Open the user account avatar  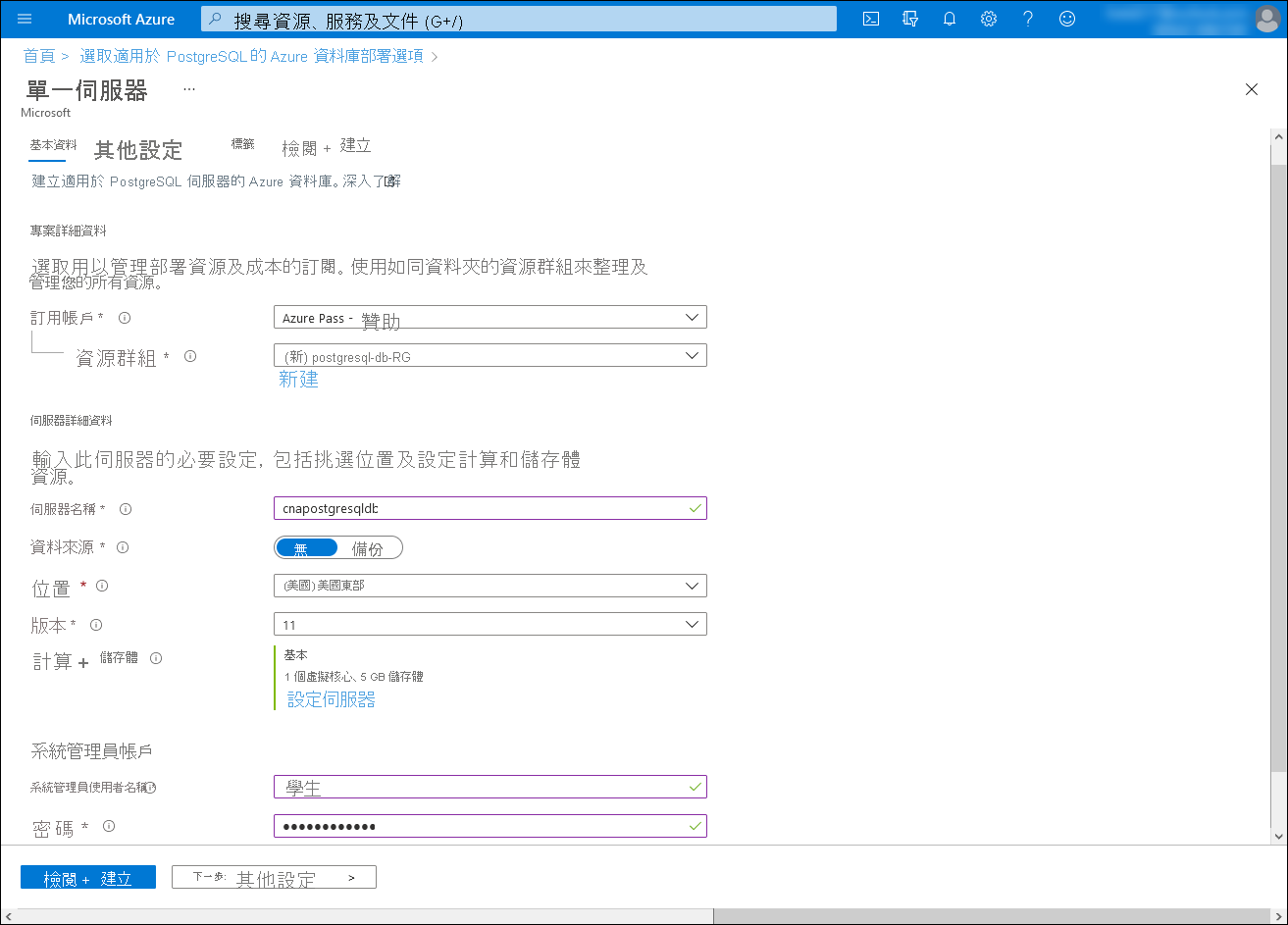pyautogui.click(x=1267, y=19)
